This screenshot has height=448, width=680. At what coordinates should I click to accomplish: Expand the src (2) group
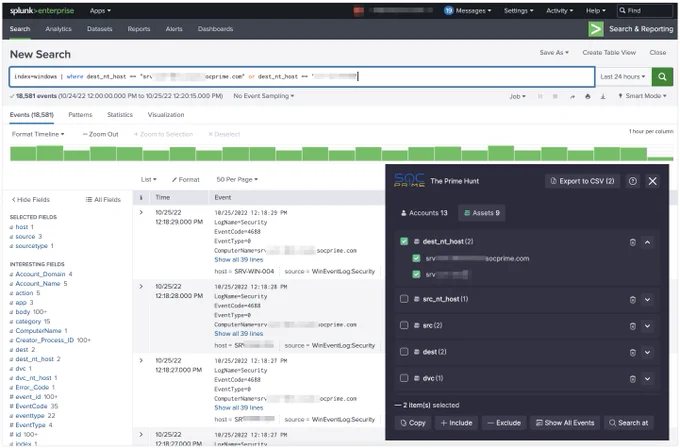[647, 326]
